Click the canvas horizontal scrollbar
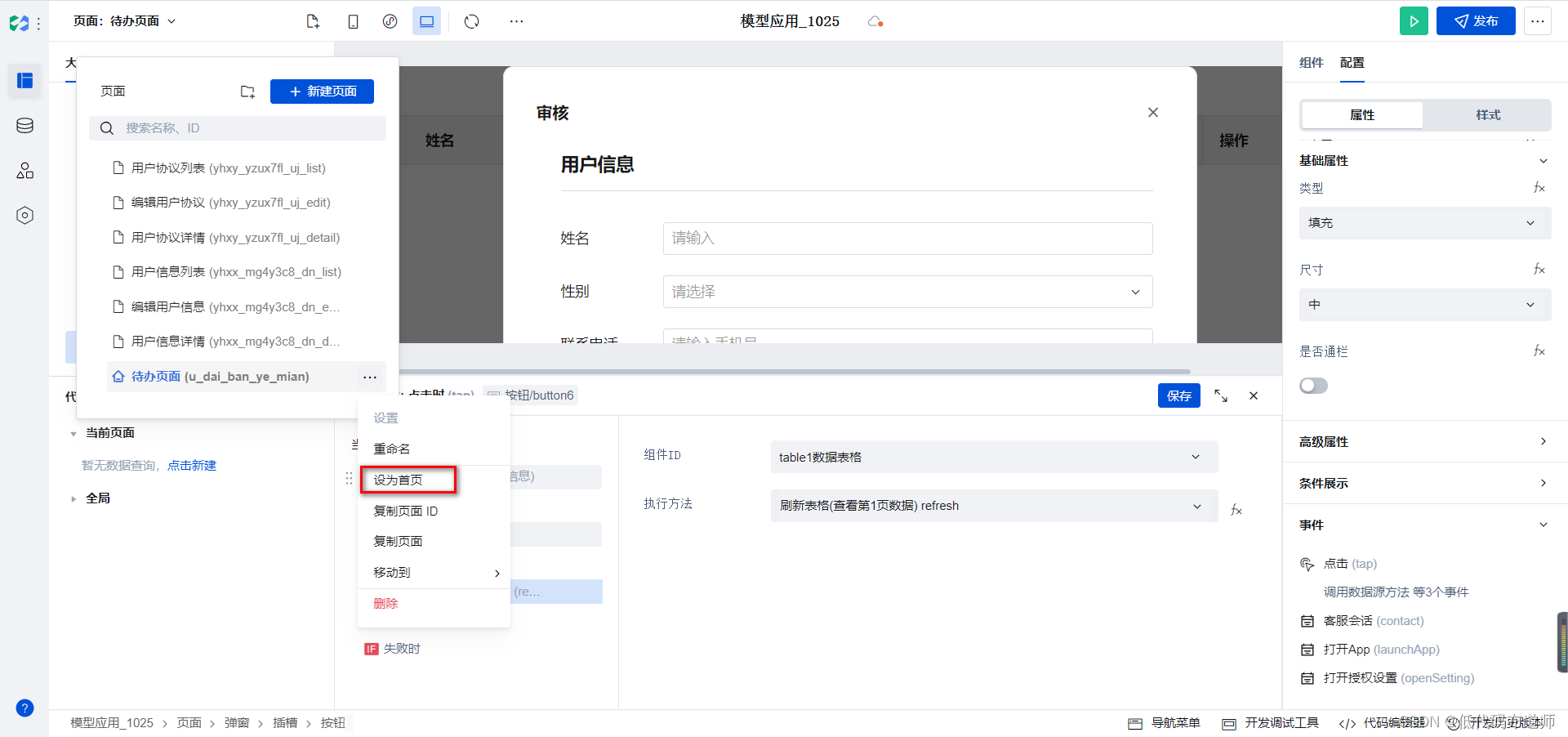Screen dimensions: 1568x737 tap(795, 372)
